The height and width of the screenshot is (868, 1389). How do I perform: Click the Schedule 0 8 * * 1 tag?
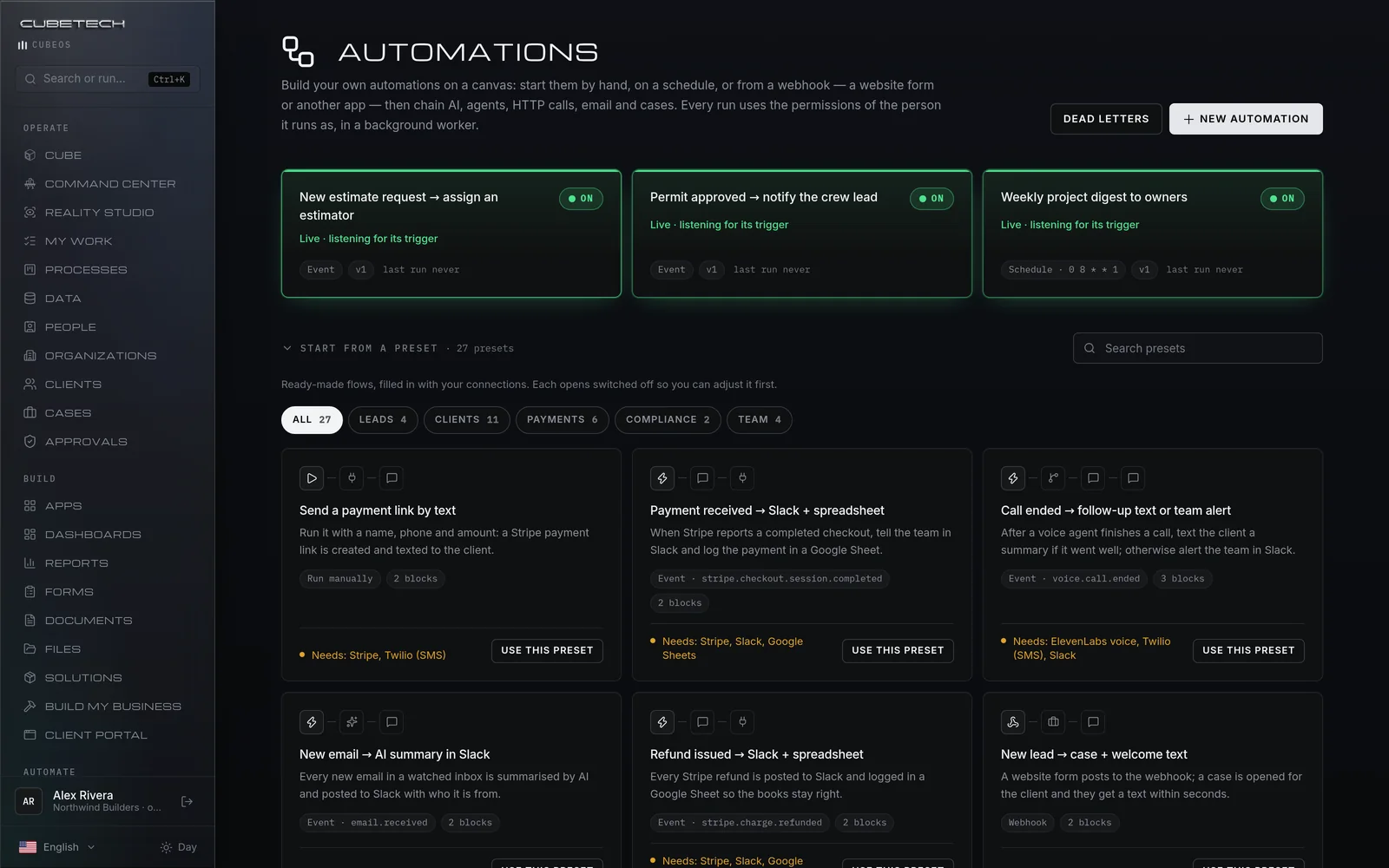point(1063,270)
